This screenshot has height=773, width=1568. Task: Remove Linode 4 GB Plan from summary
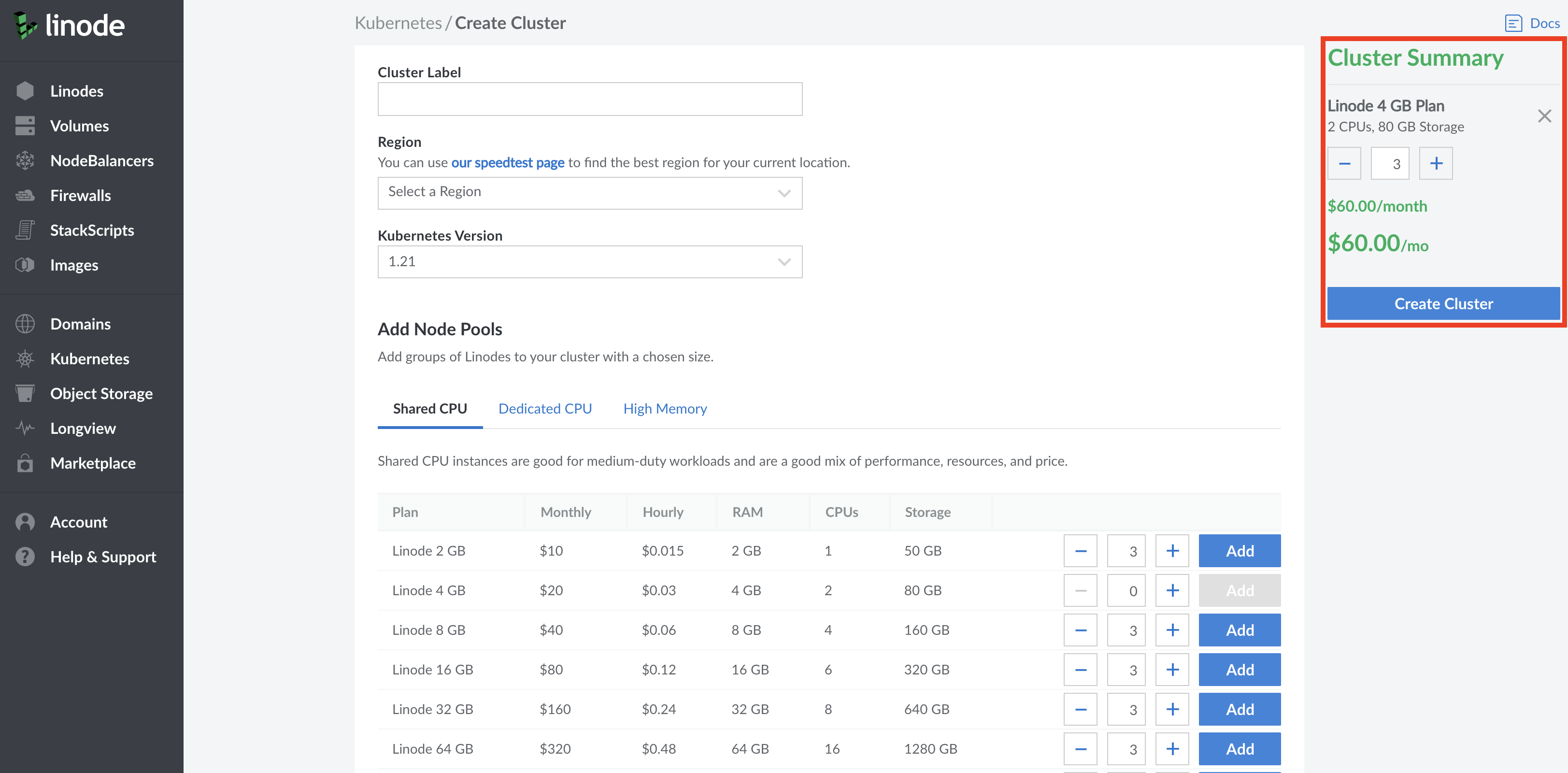point(1544,115)
